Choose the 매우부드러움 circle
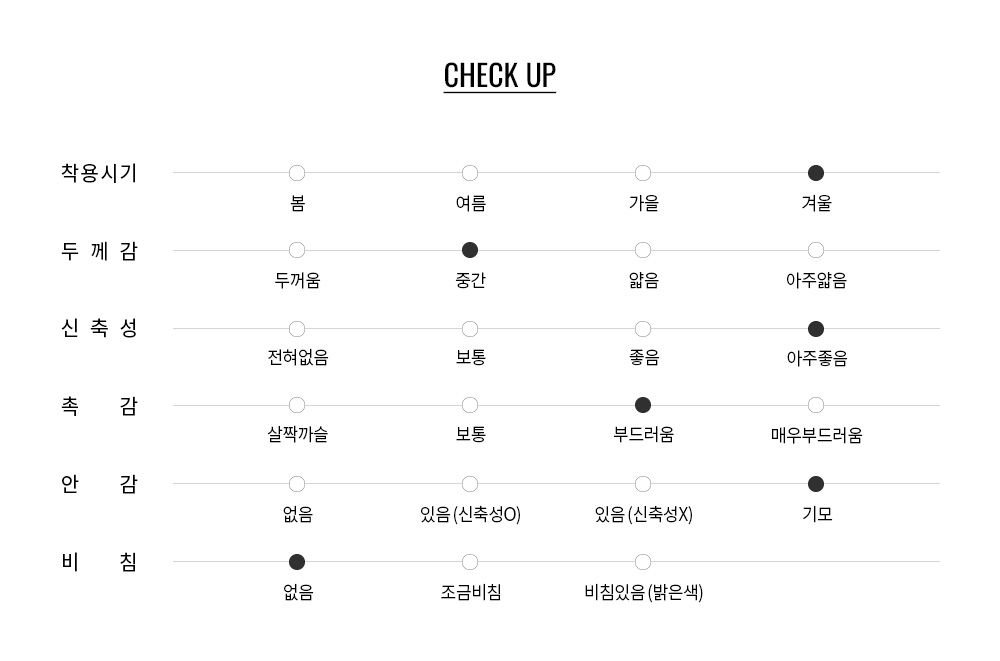 [816, 405]
